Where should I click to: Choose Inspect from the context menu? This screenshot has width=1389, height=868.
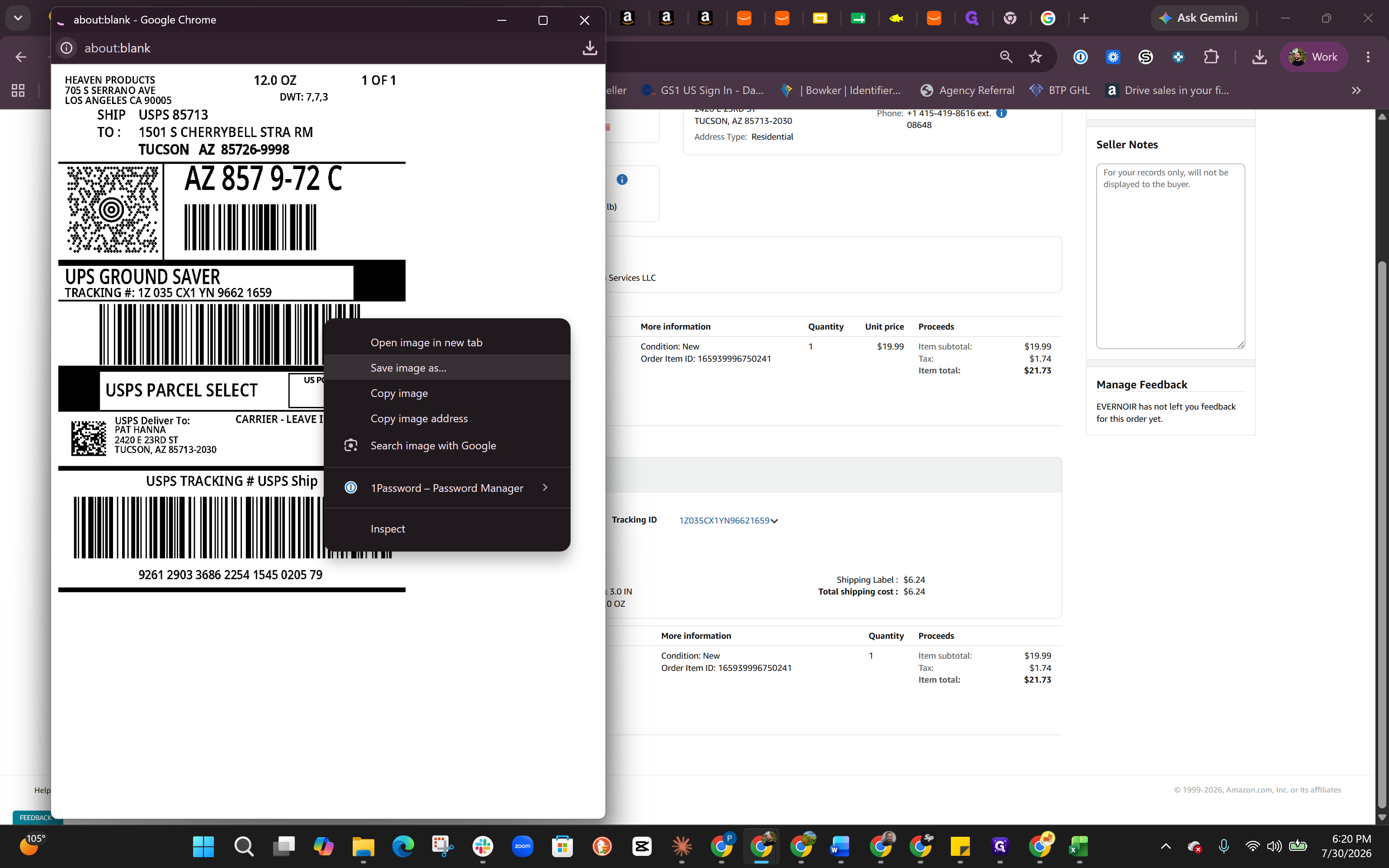(447, 529)
